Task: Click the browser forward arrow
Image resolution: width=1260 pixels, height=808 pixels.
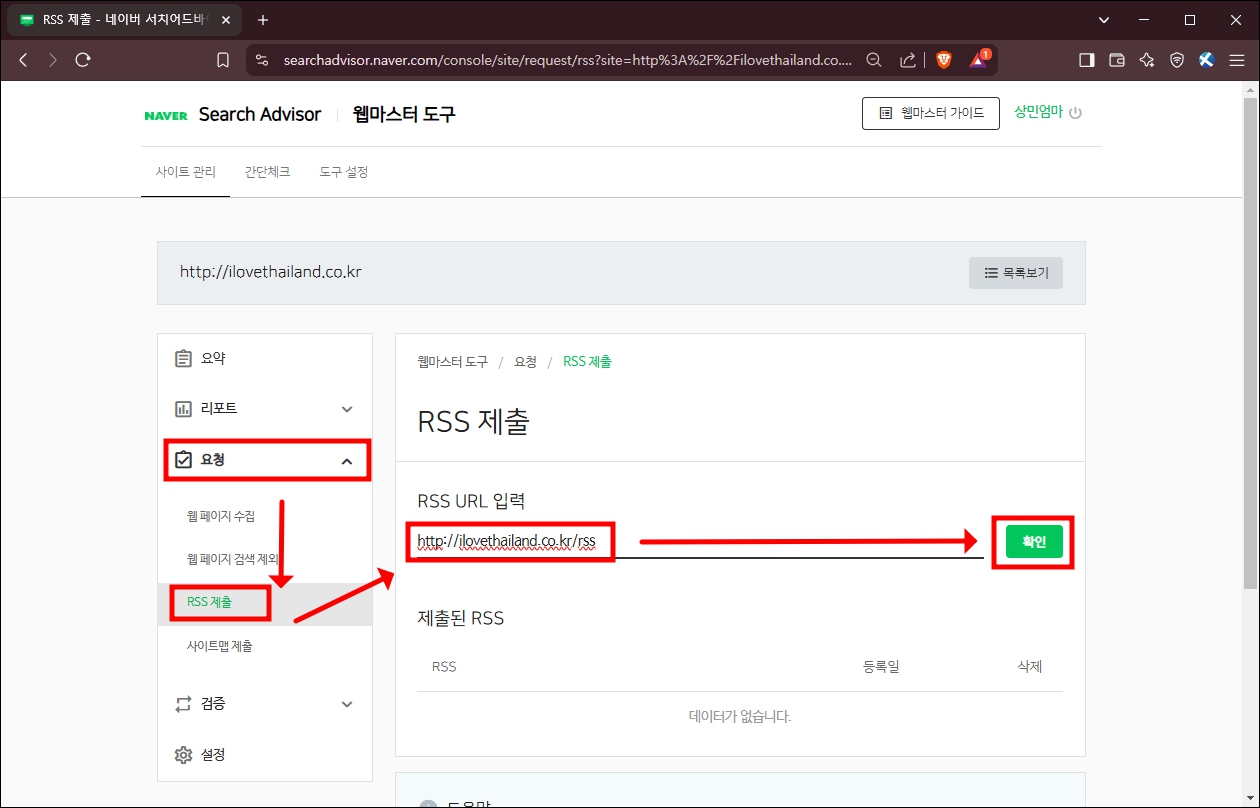Action: point(53,60)
